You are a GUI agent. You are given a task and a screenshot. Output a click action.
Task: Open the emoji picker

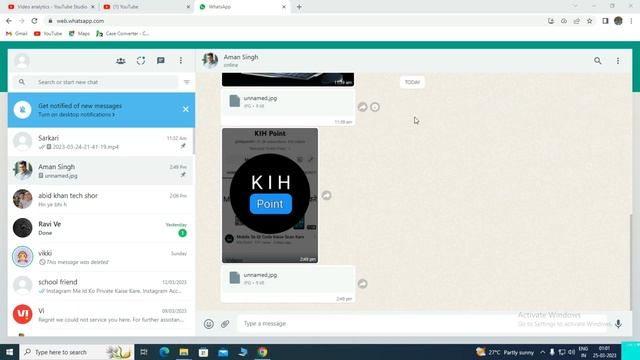click(x=209, y=324)
